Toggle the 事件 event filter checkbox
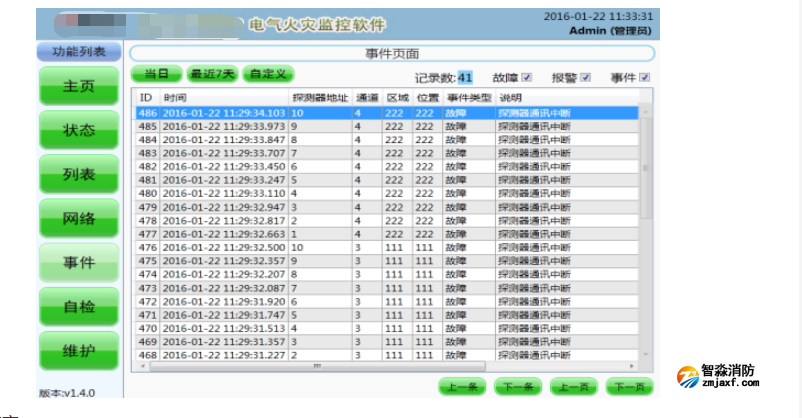This screenshot has width=802, height=418. click(x=645, y=77)
